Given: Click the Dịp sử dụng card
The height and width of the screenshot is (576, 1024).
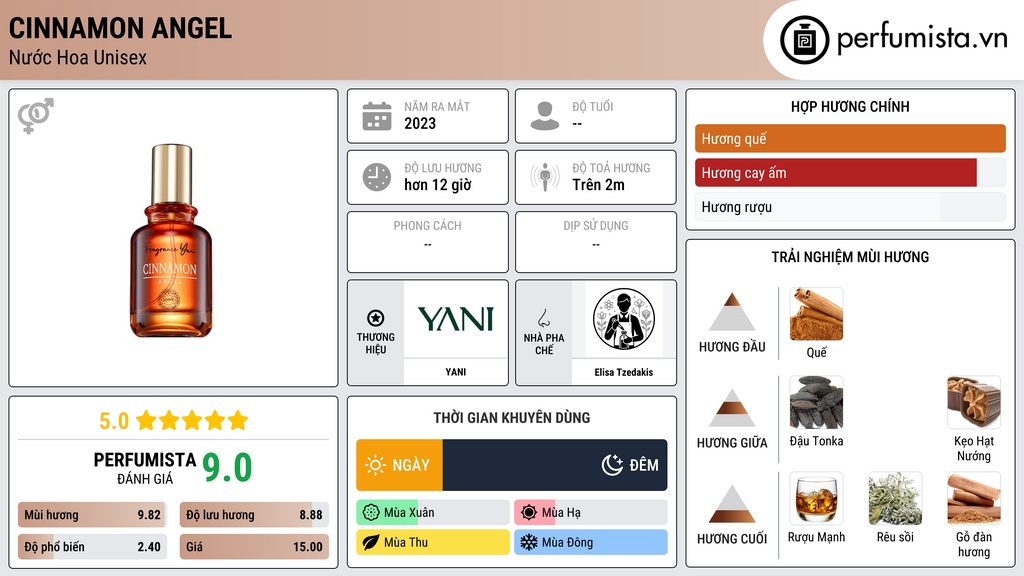Looking at the screenshot, I should (596, 242).
